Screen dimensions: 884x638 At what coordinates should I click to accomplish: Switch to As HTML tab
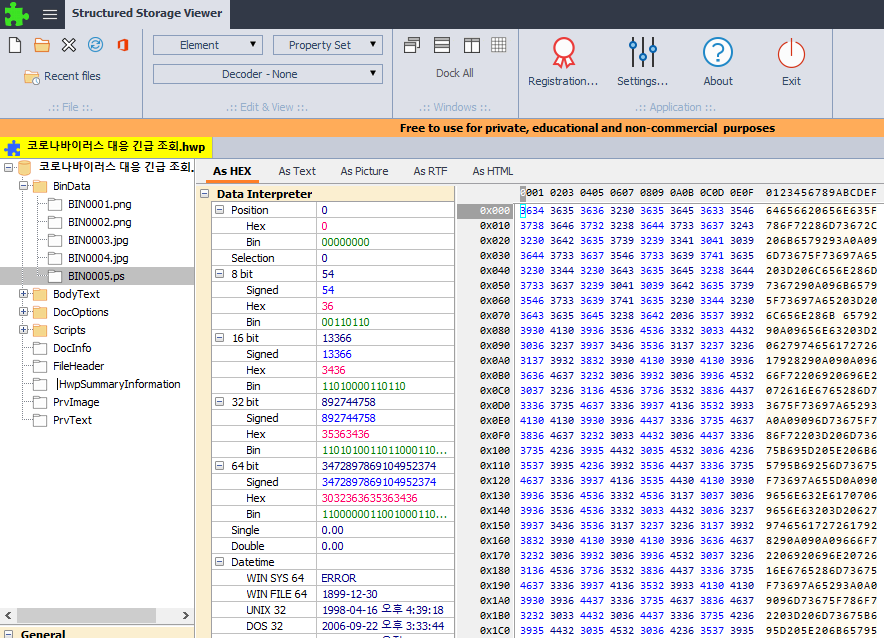(x=493, y=171)
